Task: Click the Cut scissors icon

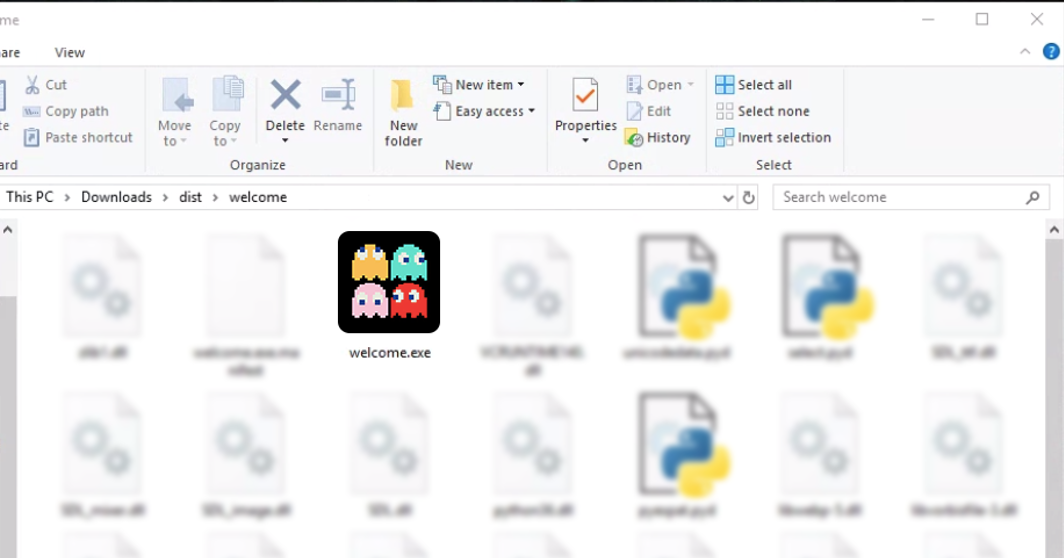Action: (x=31, y=85)
